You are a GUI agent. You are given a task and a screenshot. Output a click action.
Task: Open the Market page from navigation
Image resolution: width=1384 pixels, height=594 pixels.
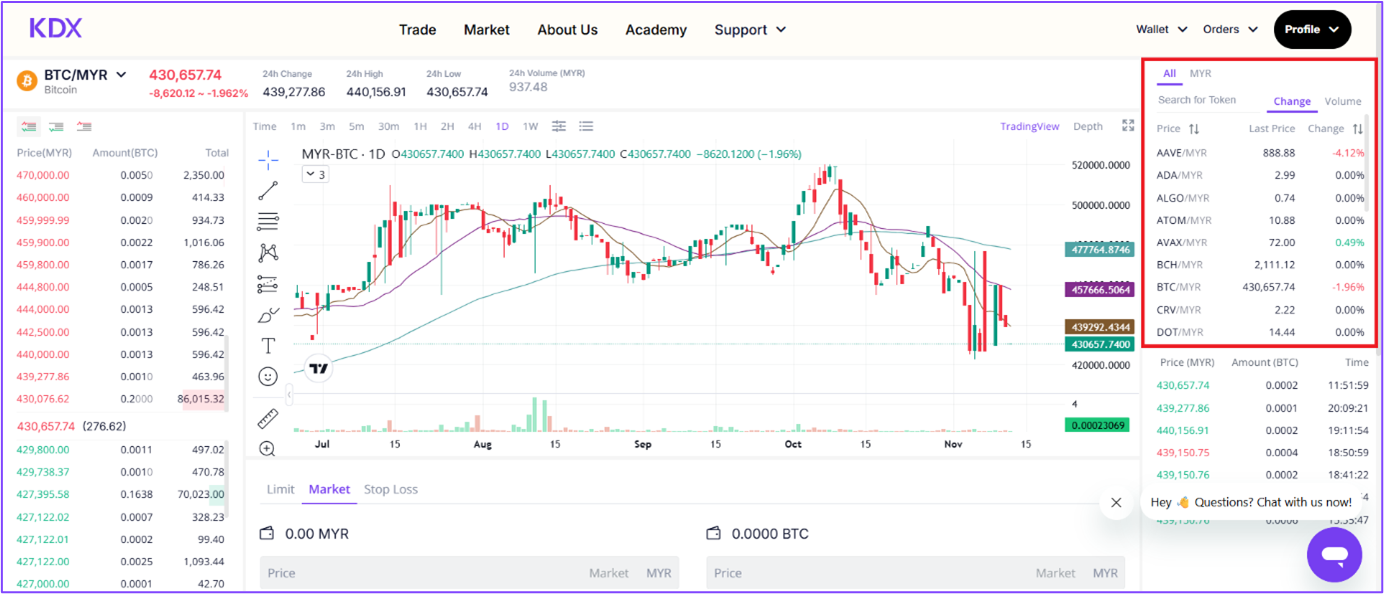[486, 30]
